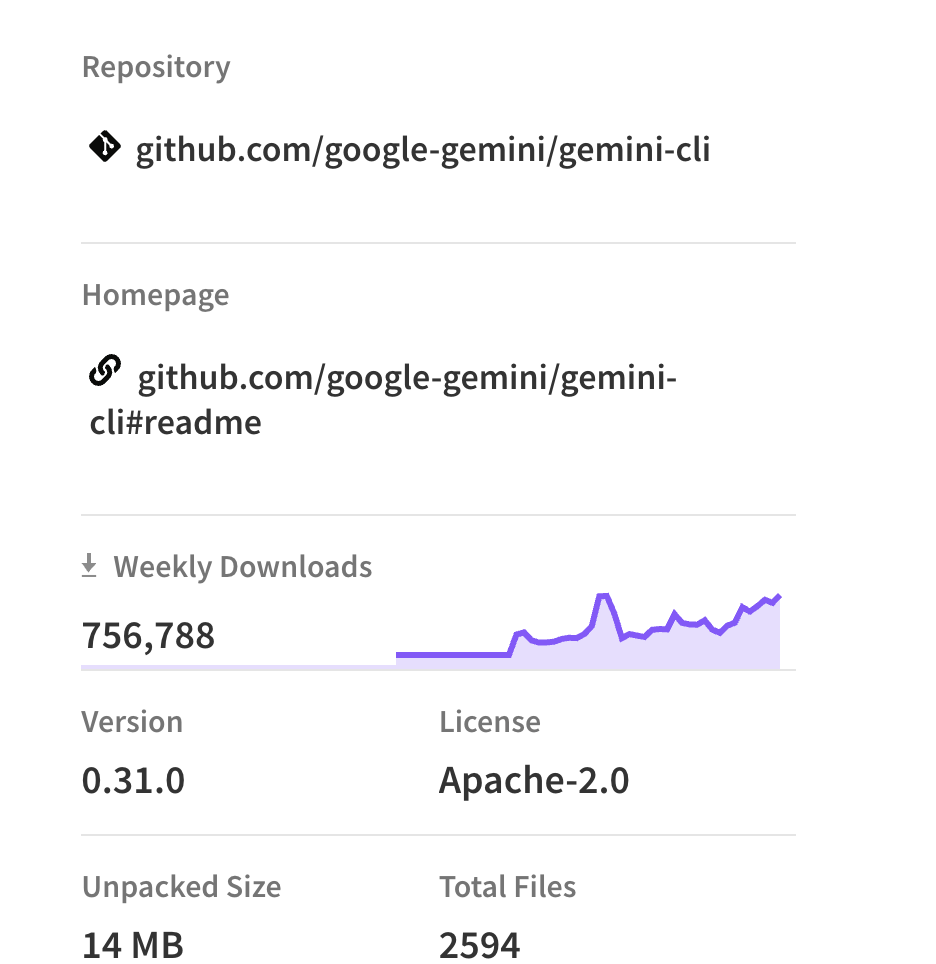
Task: Click the Homepage section heading
Action: [x=155, y=295]
